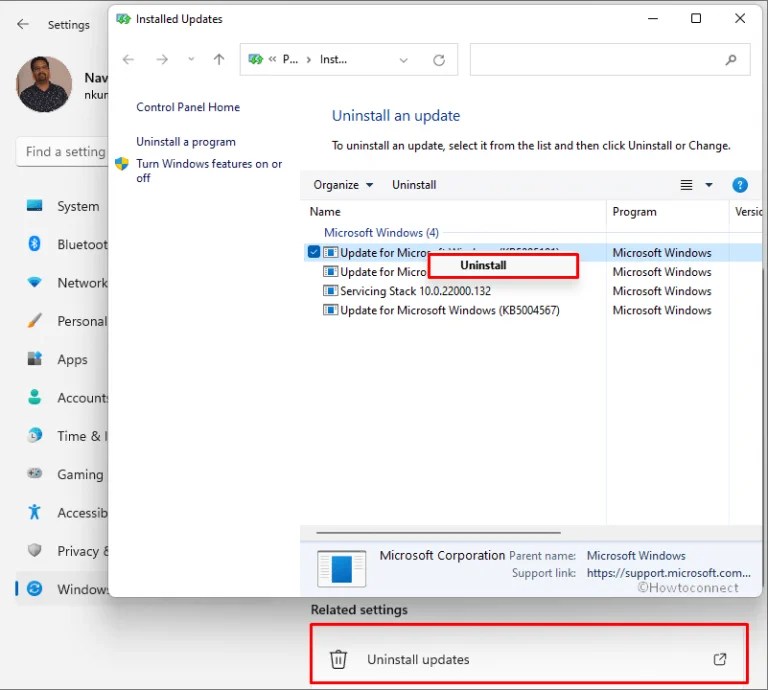
Task: Sort by the Name column header
Action: [325, 212]
